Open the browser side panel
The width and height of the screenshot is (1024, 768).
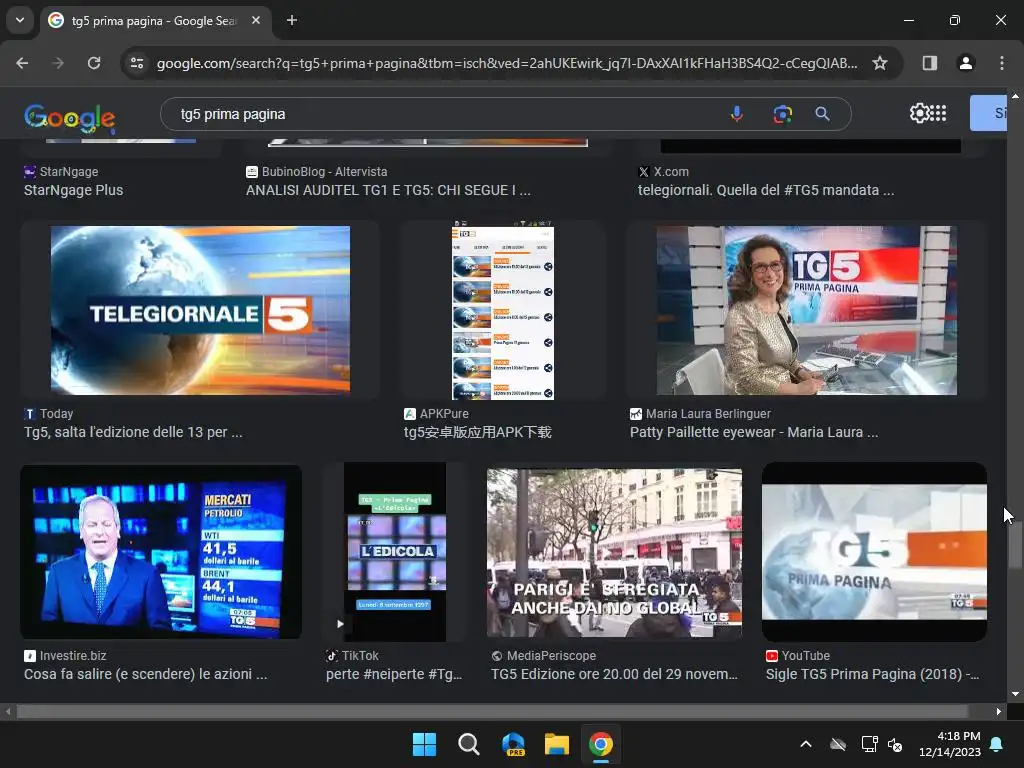tap(929, 63)
